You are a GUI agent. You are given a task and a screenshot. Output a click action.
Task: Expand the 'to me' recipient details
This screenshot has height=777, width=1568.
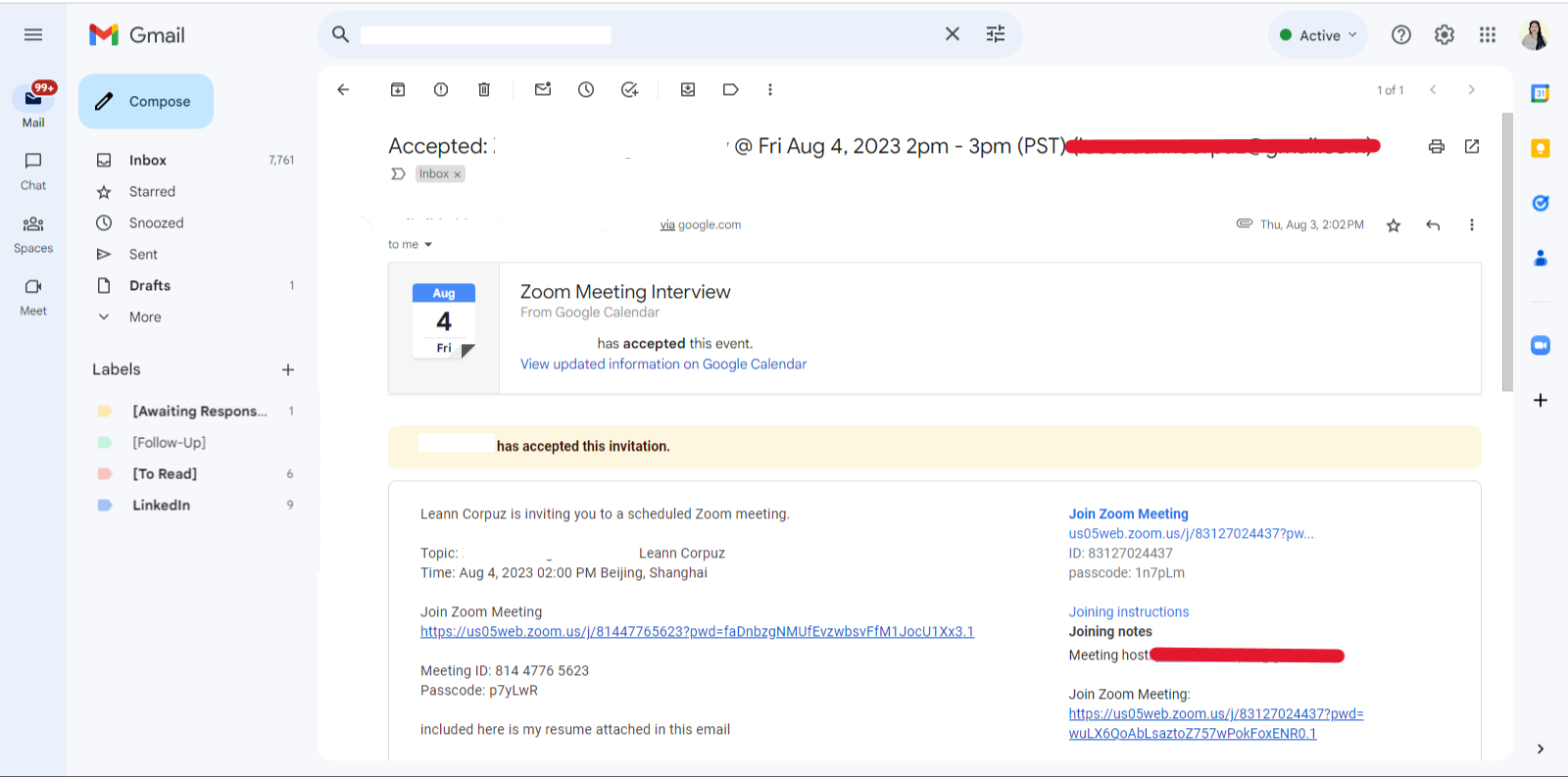tap(428, 245)
